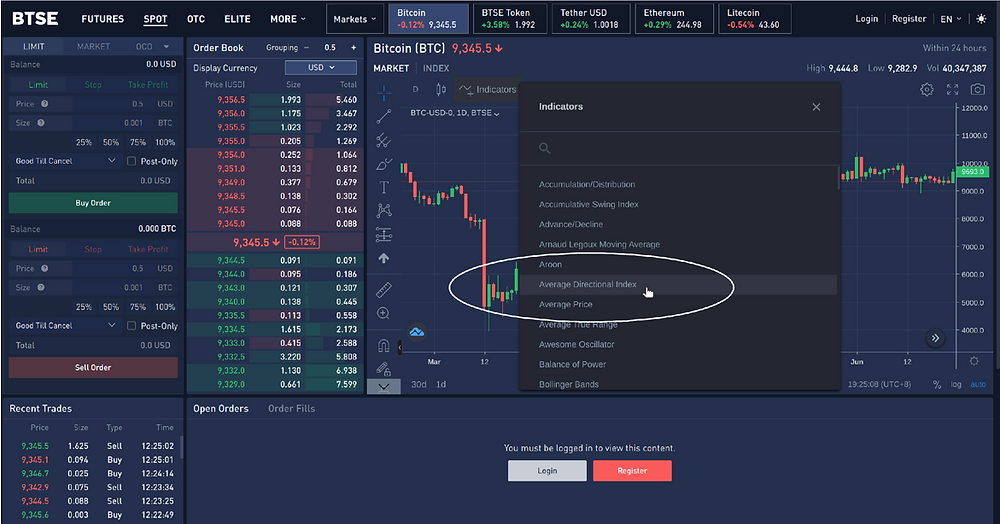Screen dimensions: 1000x524
Task: Expand the MORE navigation menu
Action: click(x=288, y=19)
